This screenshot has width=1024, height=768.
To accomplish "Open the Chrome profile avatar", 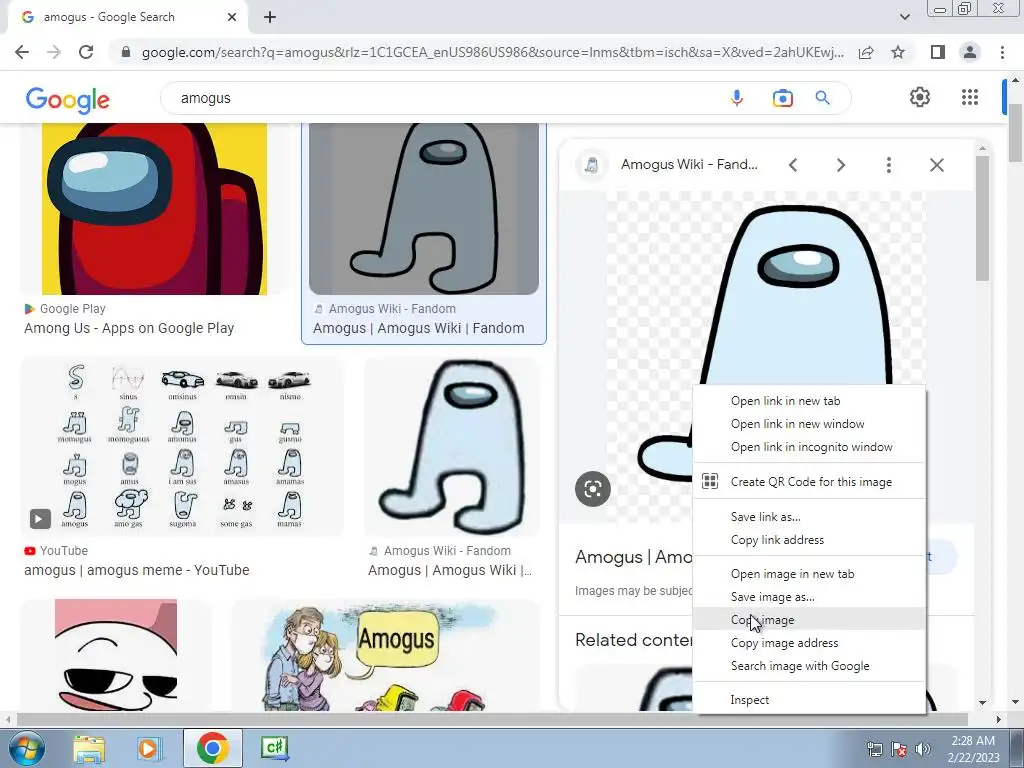I will pyautogui.click(x=970, y=52).
